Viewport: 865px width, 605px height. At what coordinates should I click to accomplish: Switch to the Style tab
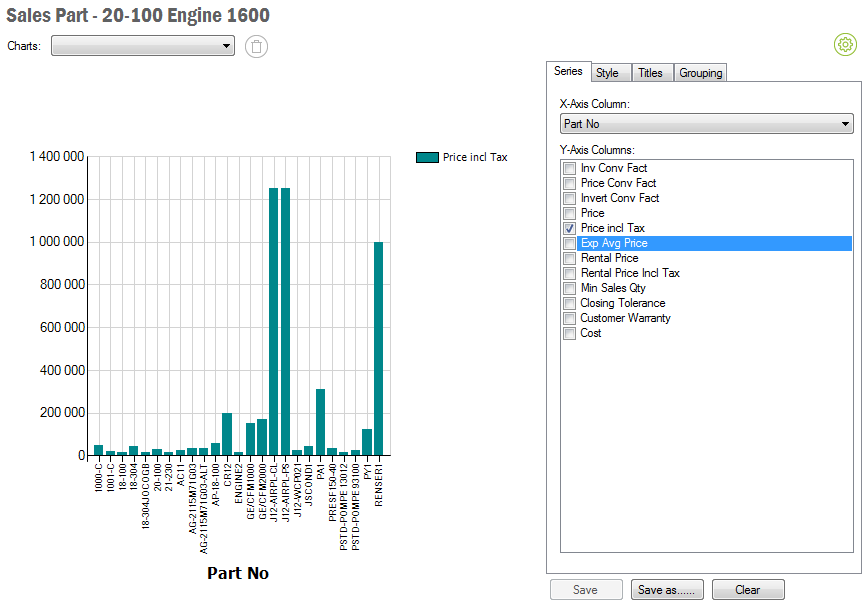click(x=607, y=73)
